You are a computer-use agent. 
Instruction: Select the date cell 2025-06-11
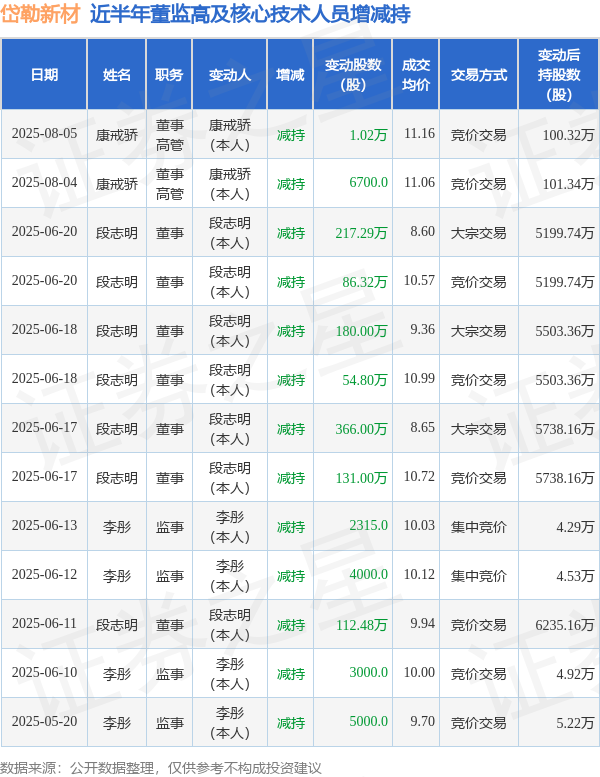tap(45, 624)
